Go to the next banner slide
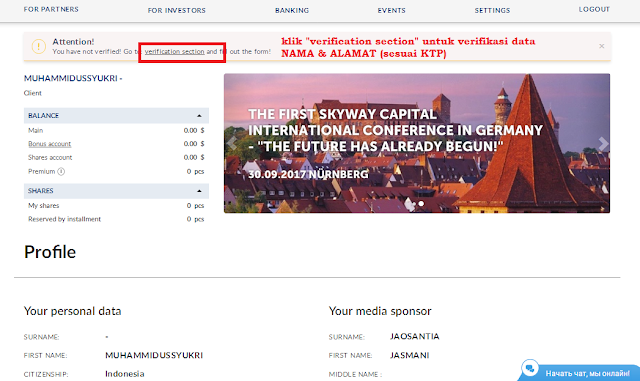The width and height of the screenshot is (640, 381). tap(603, 143)
